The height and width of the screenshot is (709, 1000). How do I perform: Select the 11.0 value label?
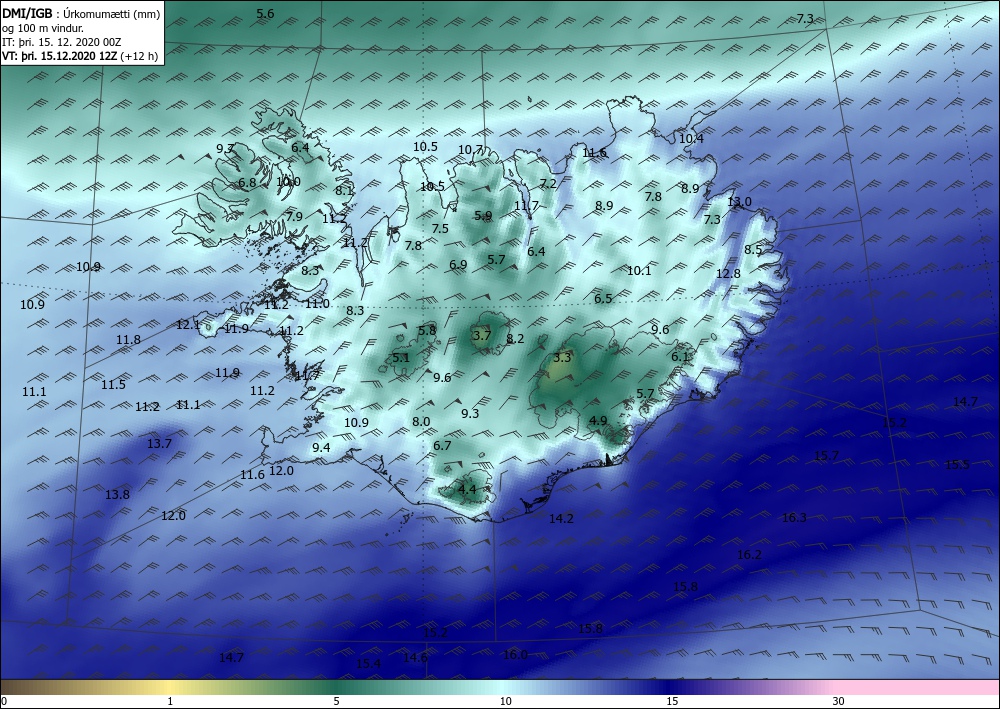point(317,303)
